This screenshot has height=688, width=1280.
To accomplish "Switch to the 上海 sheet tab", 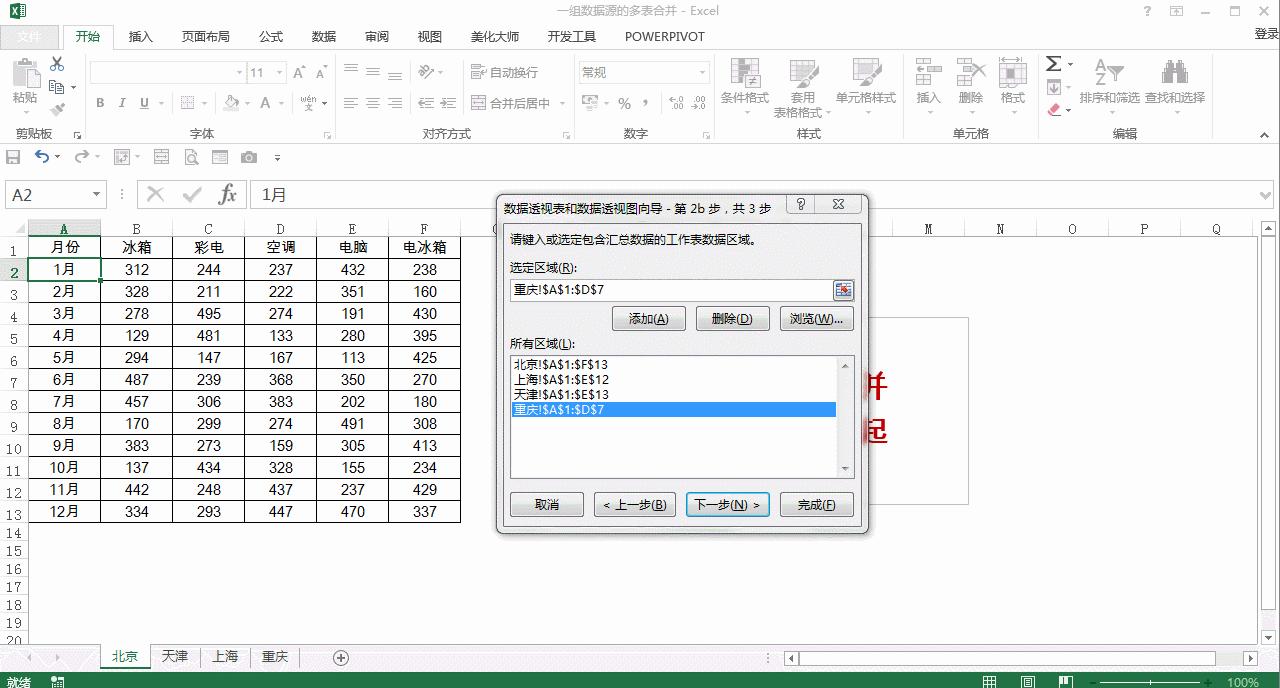I will pos(225,657).
